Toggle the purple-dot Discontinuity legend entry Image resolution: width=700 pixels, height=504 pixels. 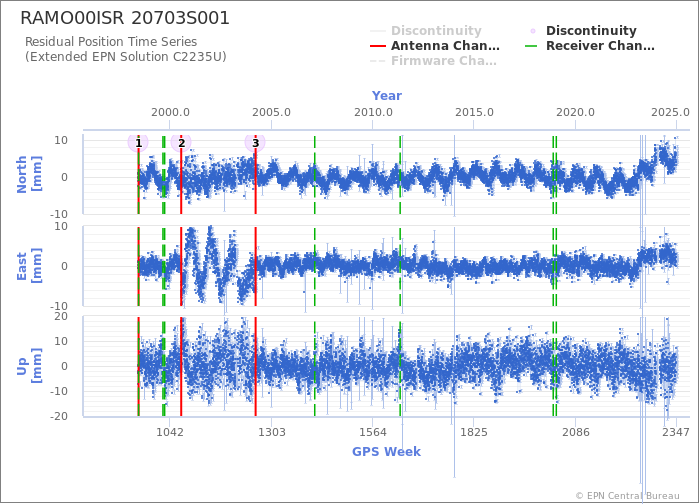tap(582, 31)
